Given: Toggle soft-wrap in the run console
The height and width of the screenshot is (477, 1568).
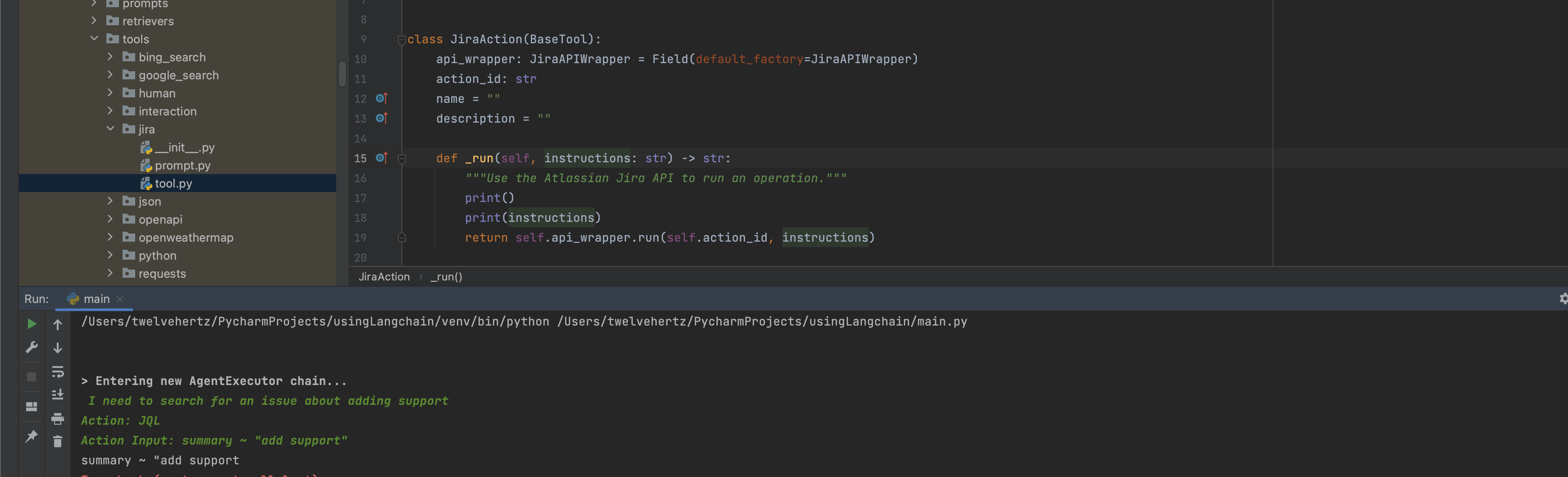Looking at the screenshot, I should point(58,371).
